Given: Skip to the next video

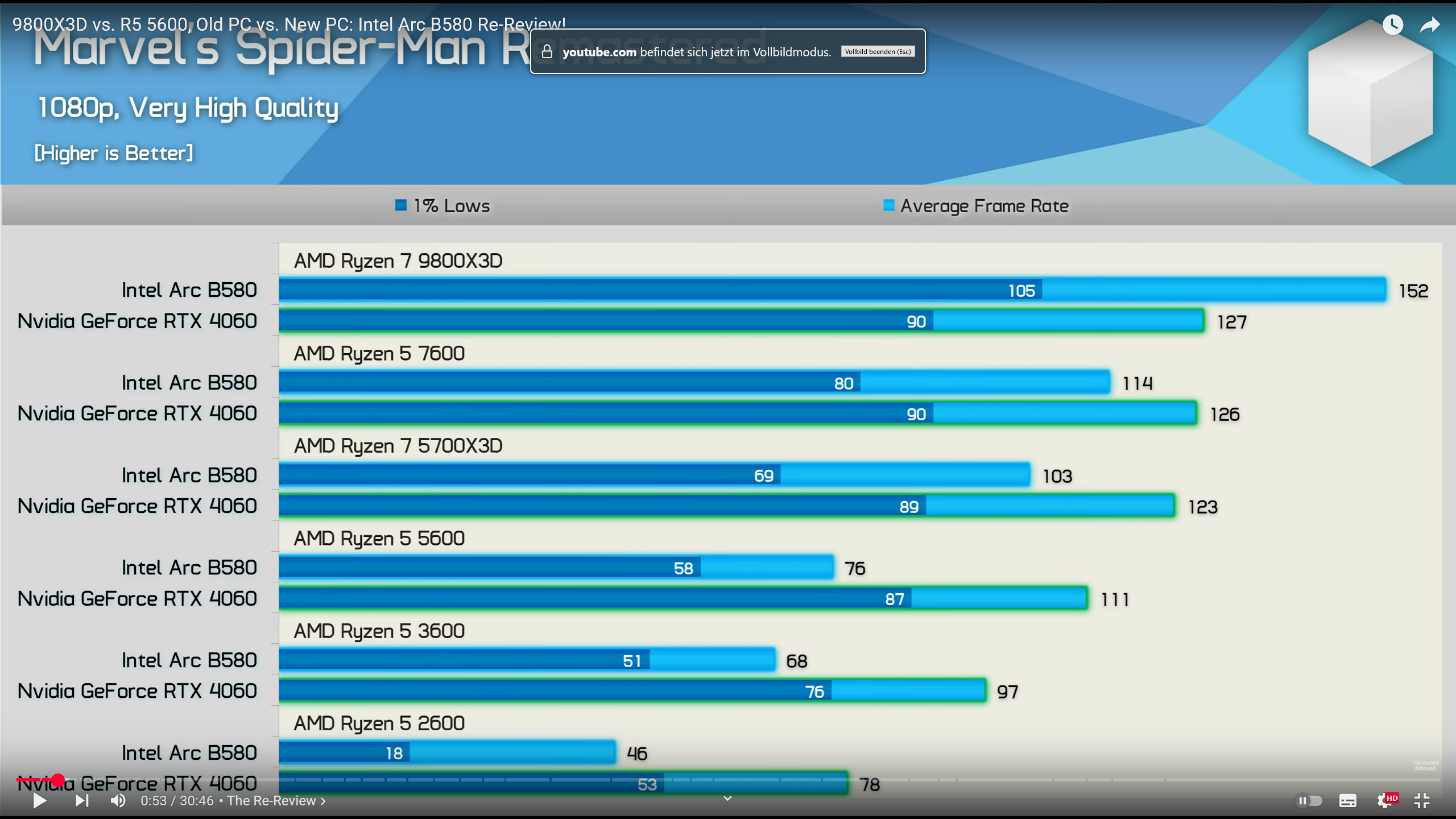Looking at the screenshot, I should [82, 800].
